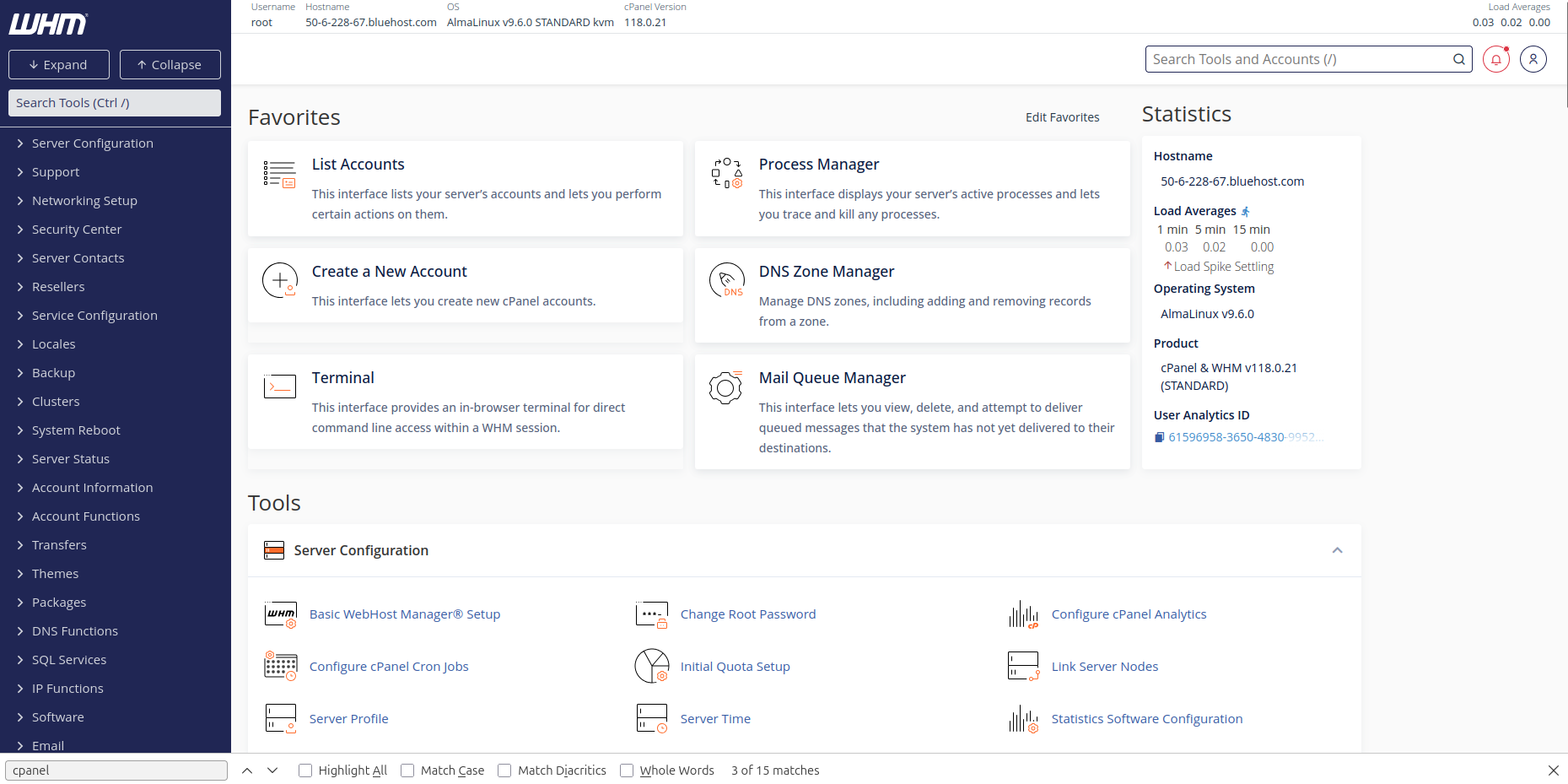1568x784 pixels.
Task: Click the Edit Favorites link
Action: point(1062,117)
